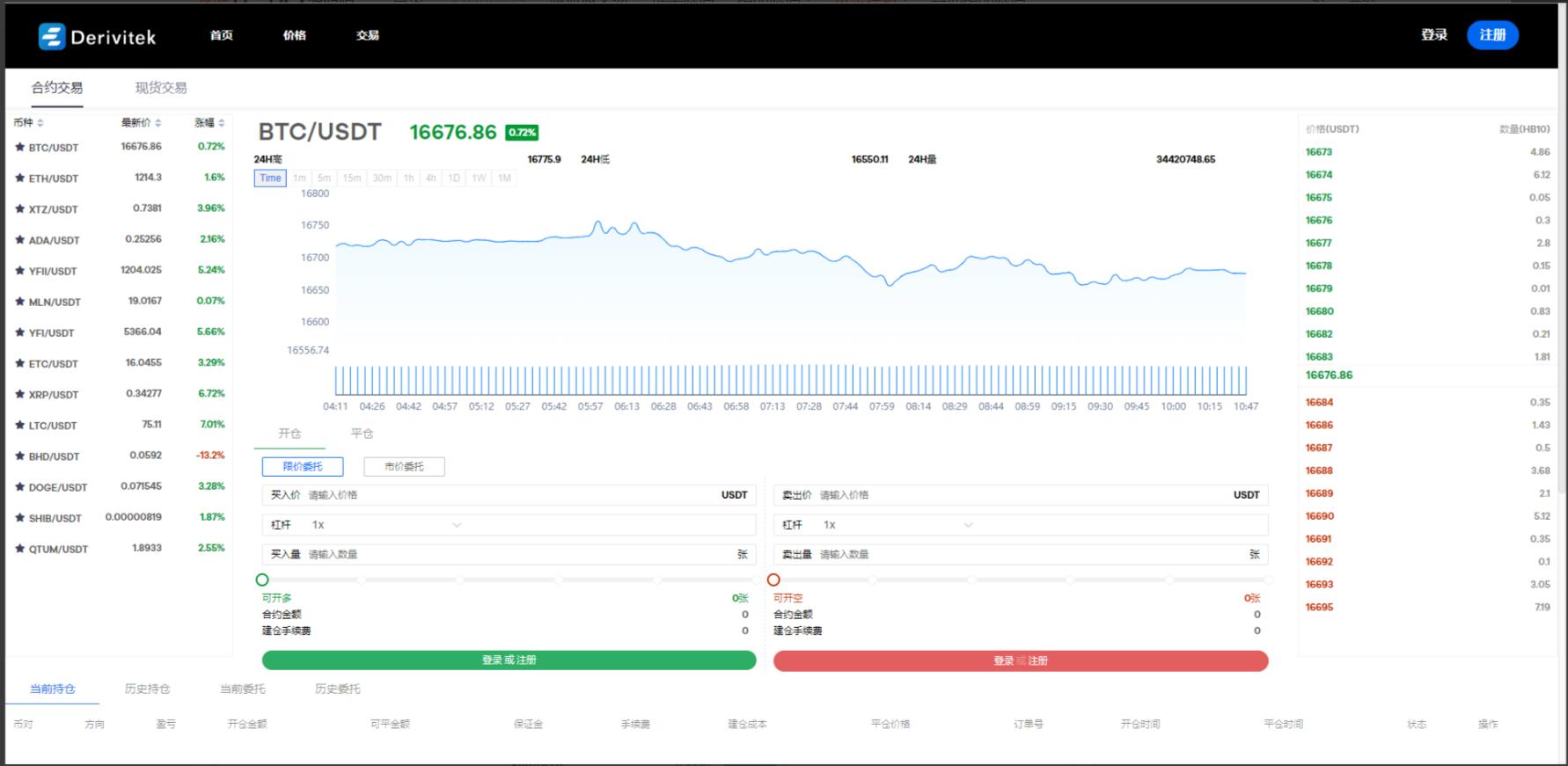
Task: Sort the list by 币种 arrows
Action: [x=40, y=123]
